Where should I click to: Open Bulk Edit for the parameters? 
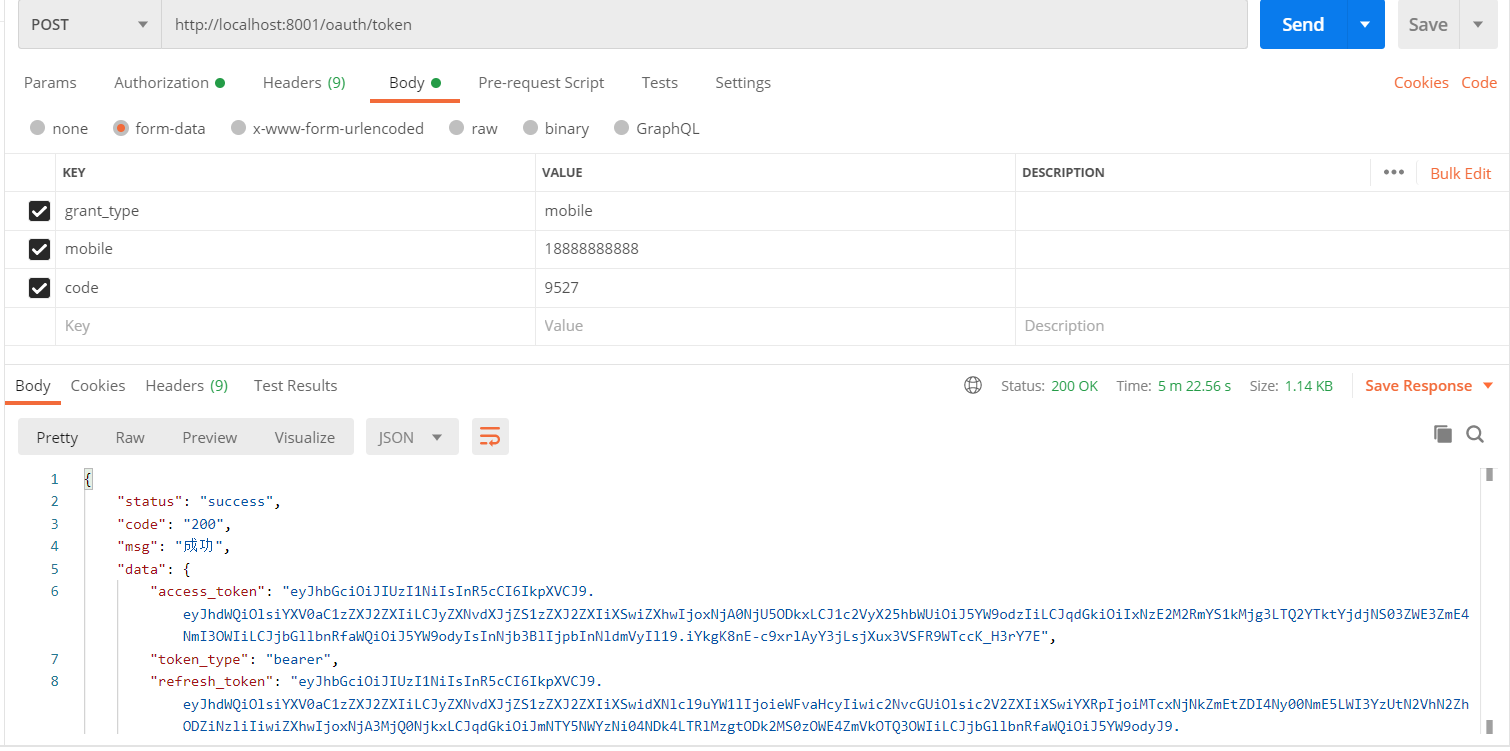[x=1460, y=172]
